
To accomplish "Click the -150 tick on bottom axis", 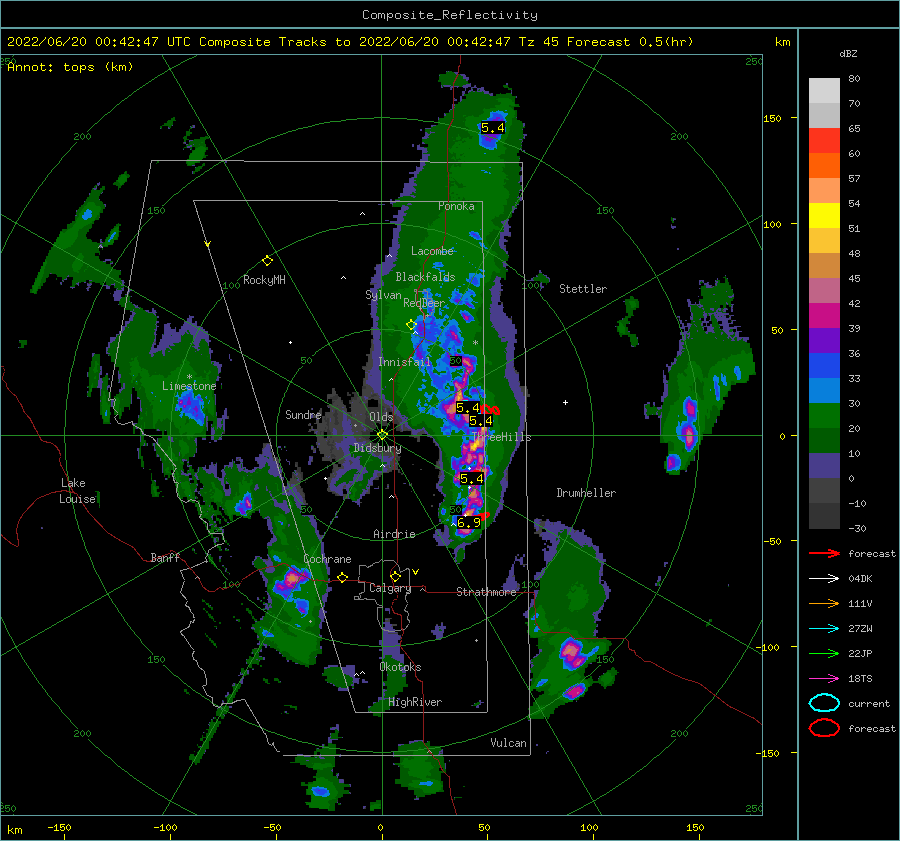I will click(59, 827).
